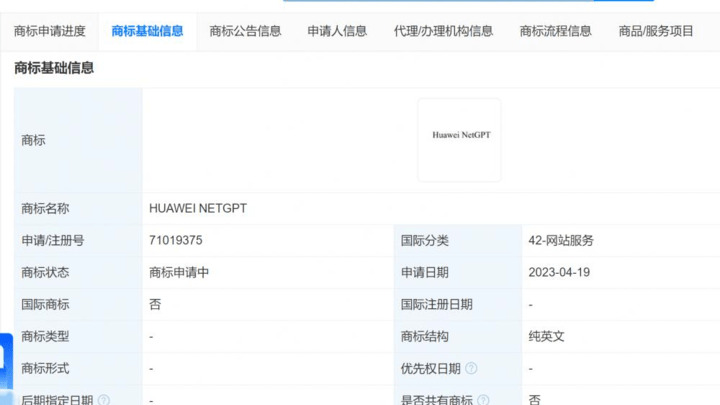
Task: Click the help icon beside 优先权日期
Action: coord(471,368)
